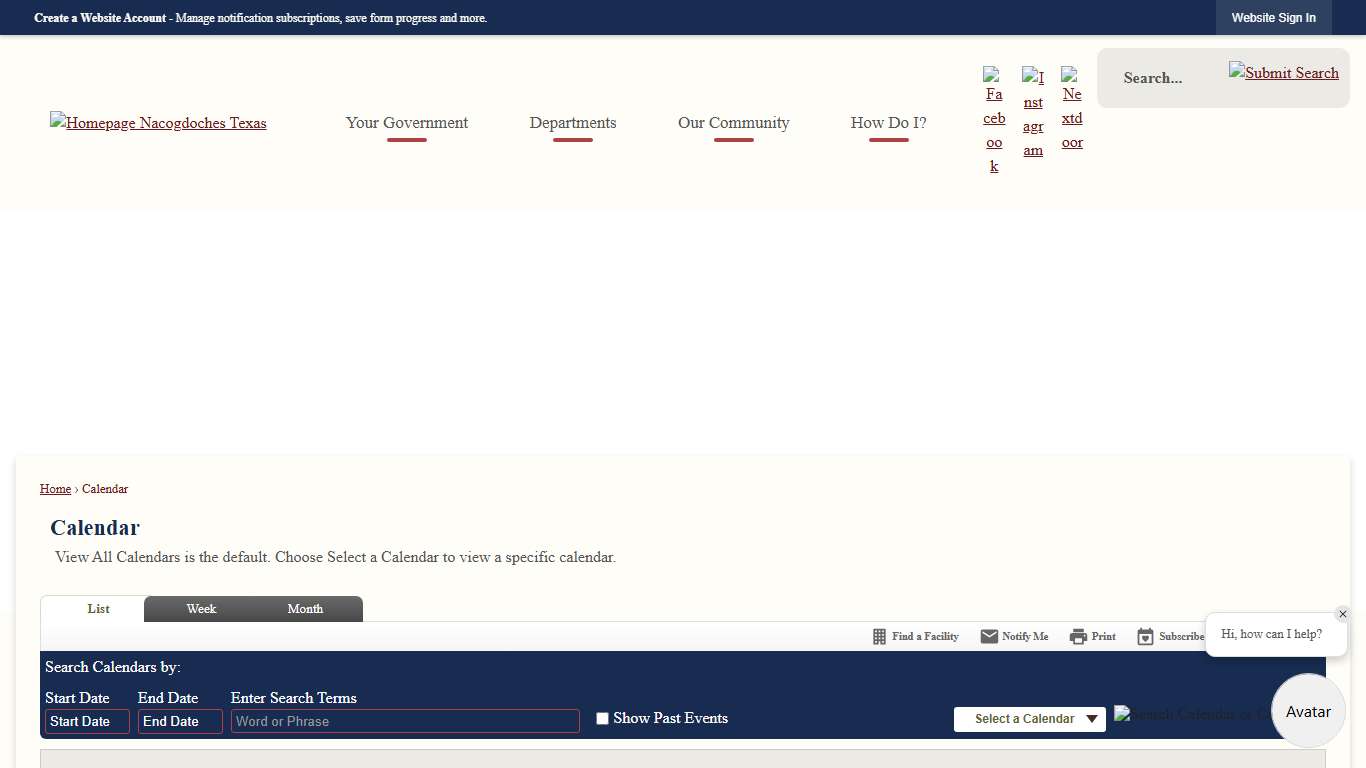Click the Website Sign In button
This screenshot has width=1366, height=768.
click(x=1273, y=18)
